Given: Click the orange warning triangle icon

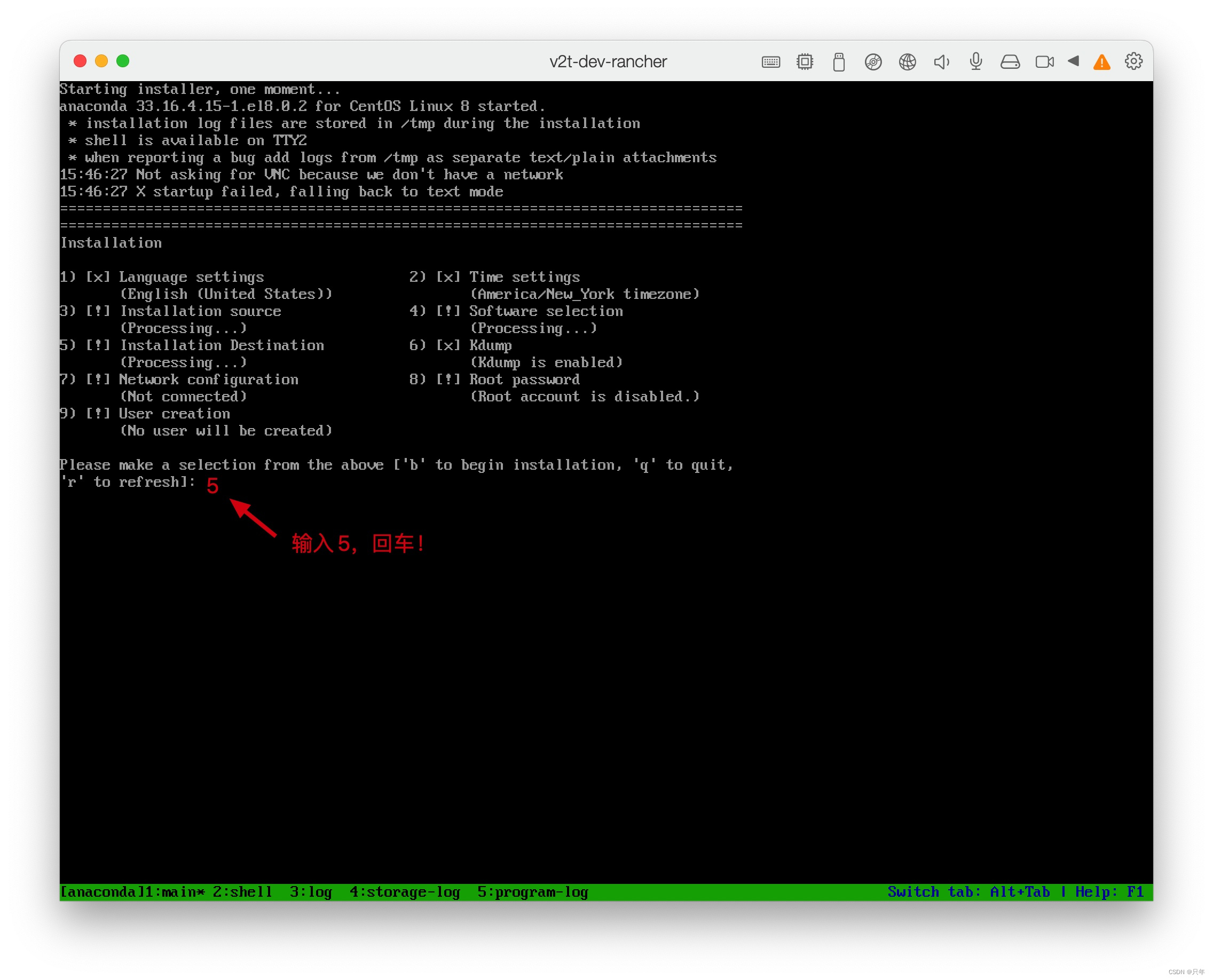Looking at the screenshot, I should pyautogui.click(x=1102, y=61).
